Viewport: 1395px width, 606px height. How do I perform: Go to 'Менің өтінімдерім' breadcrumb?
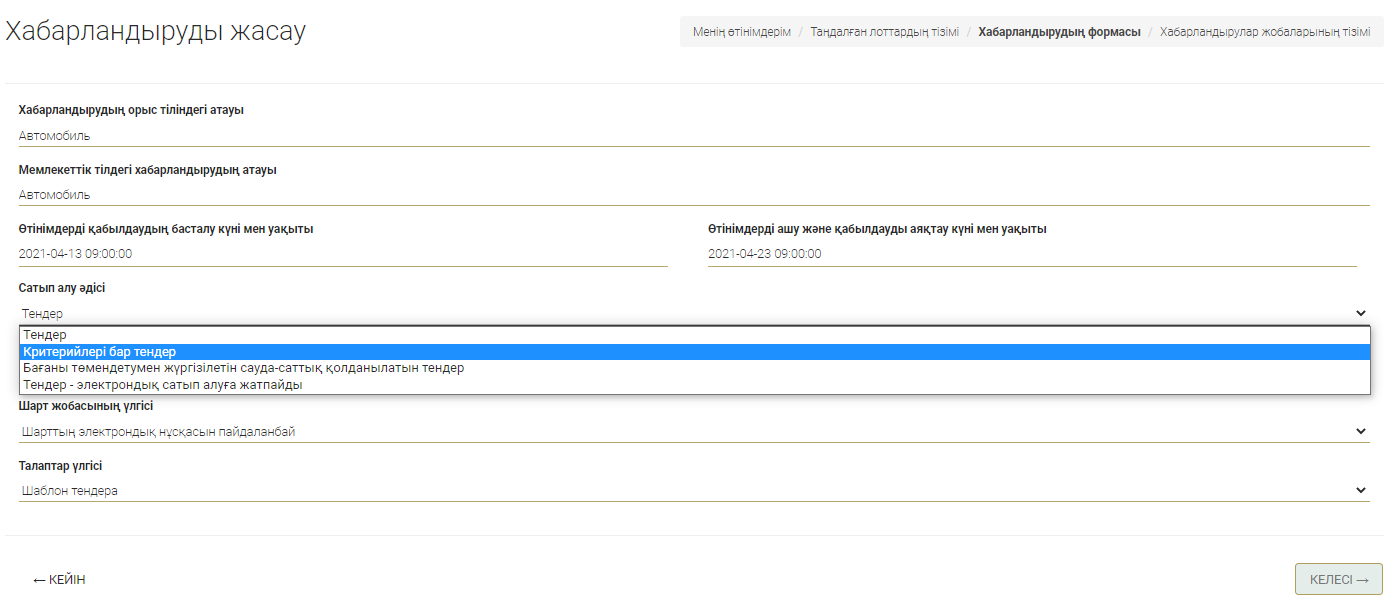pos(741,32)
